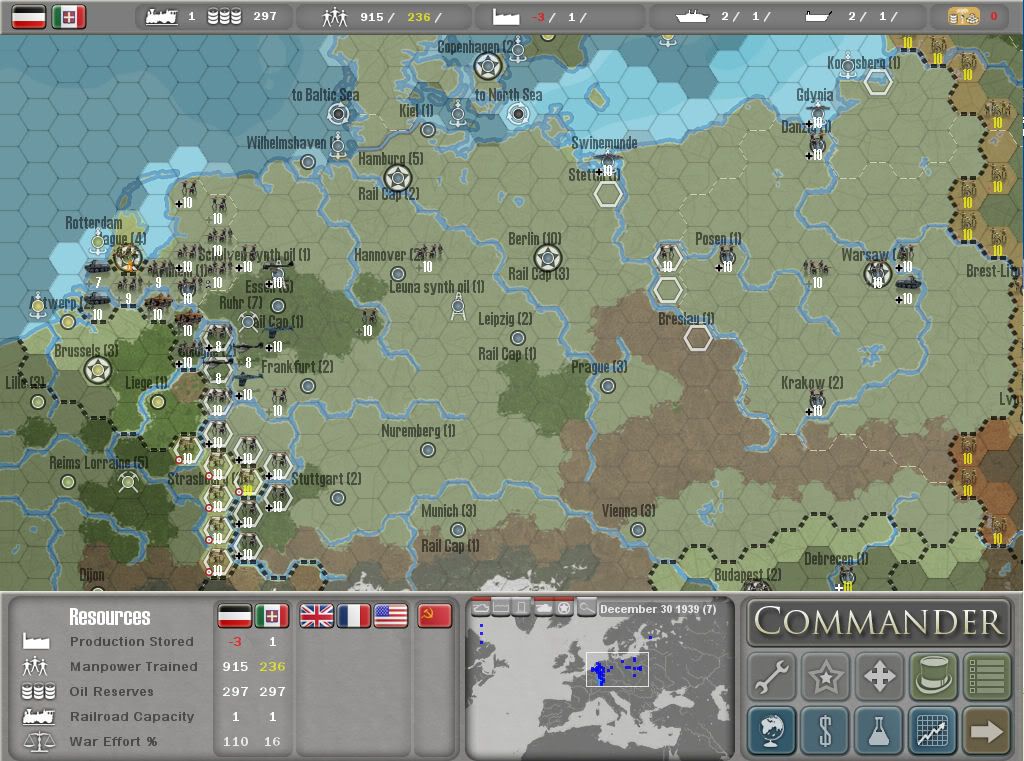Click the Berlin city marker on the map
This screenshot has height=761, width=1024.
click(547, 257)
